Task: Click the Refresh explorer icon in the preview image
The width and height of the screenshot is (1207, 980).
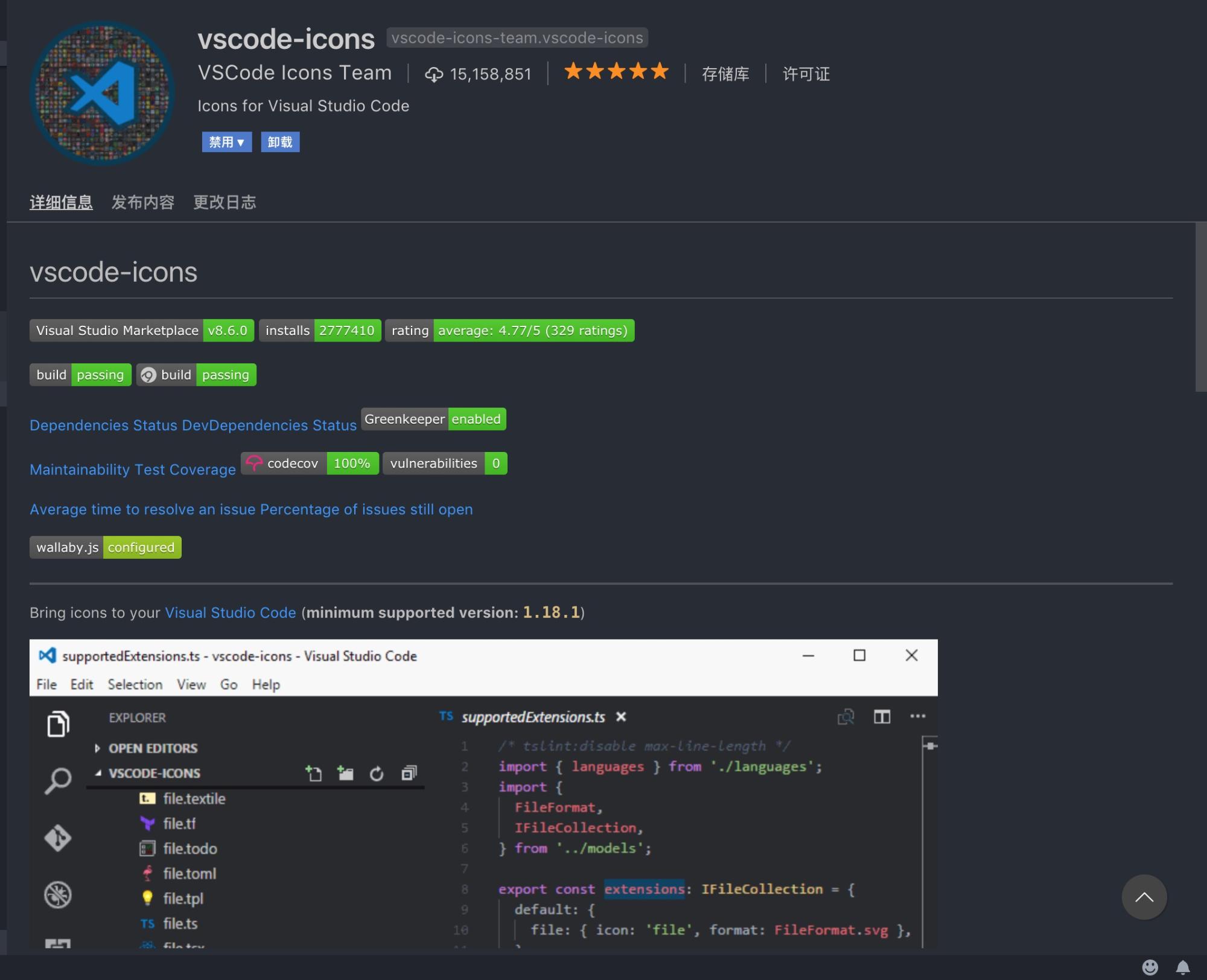Action: [377, 774]
